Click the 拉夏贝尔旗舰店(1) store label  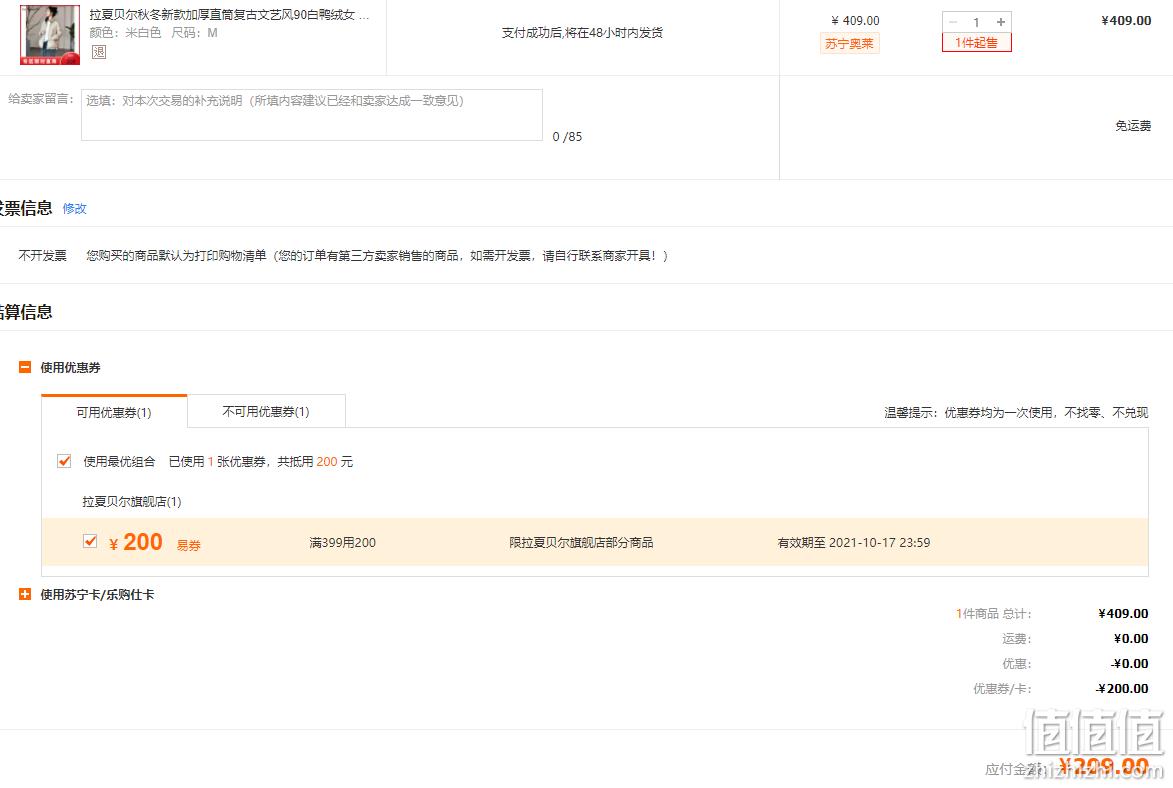coord(132,501)
